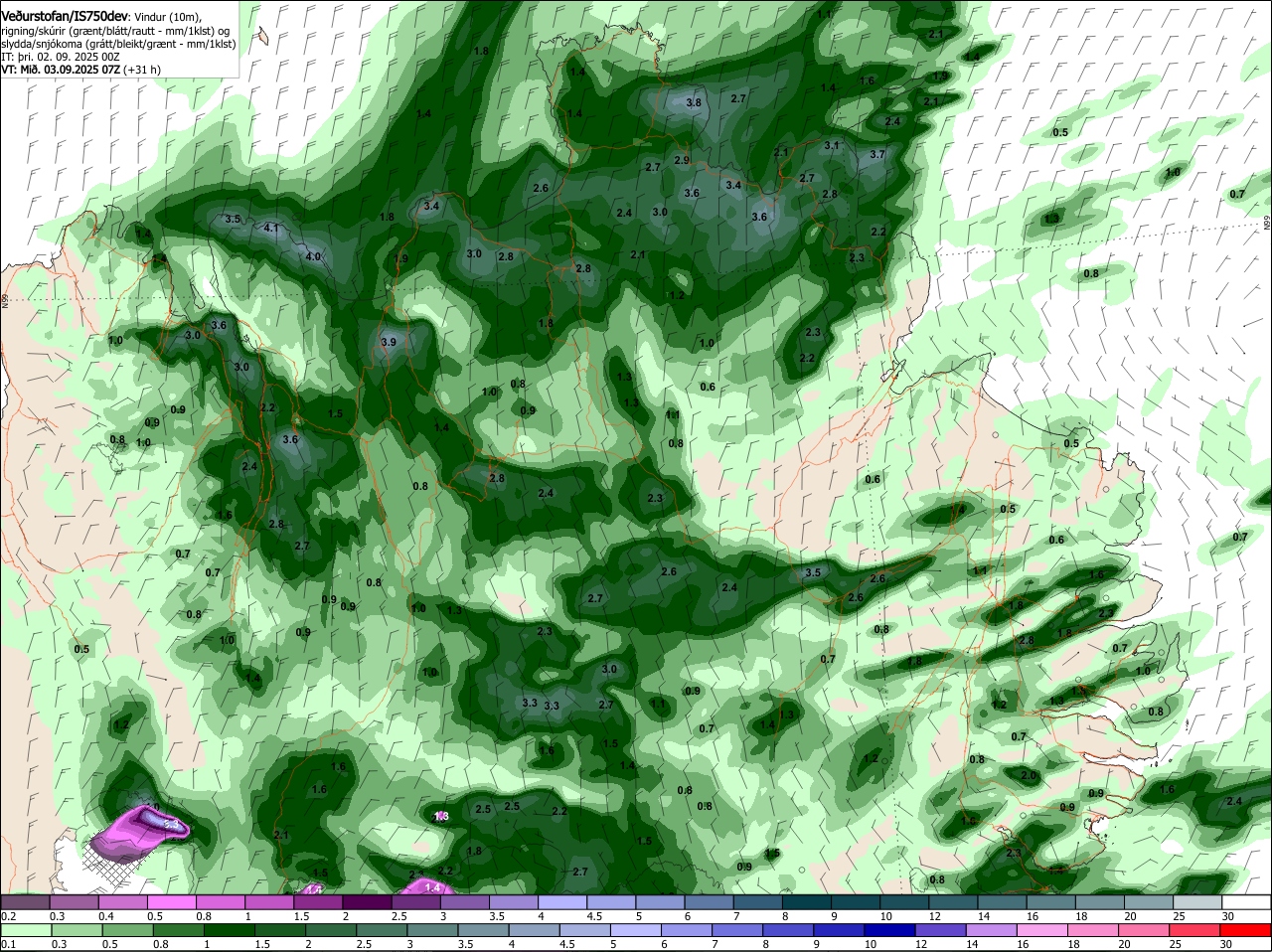Screen dimensions: 1272x952
Task: Click the 2.9 precipitation value on the map
Action: 682,160
